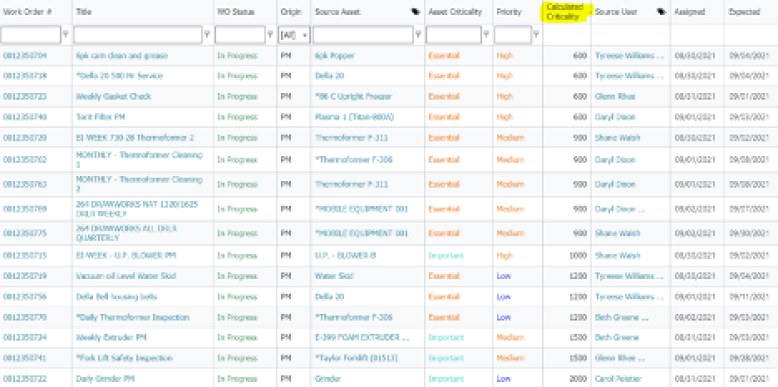This screenshot has width=778, height=387.
Task: Select the calculated criticality value 2000
Action: 578,379
